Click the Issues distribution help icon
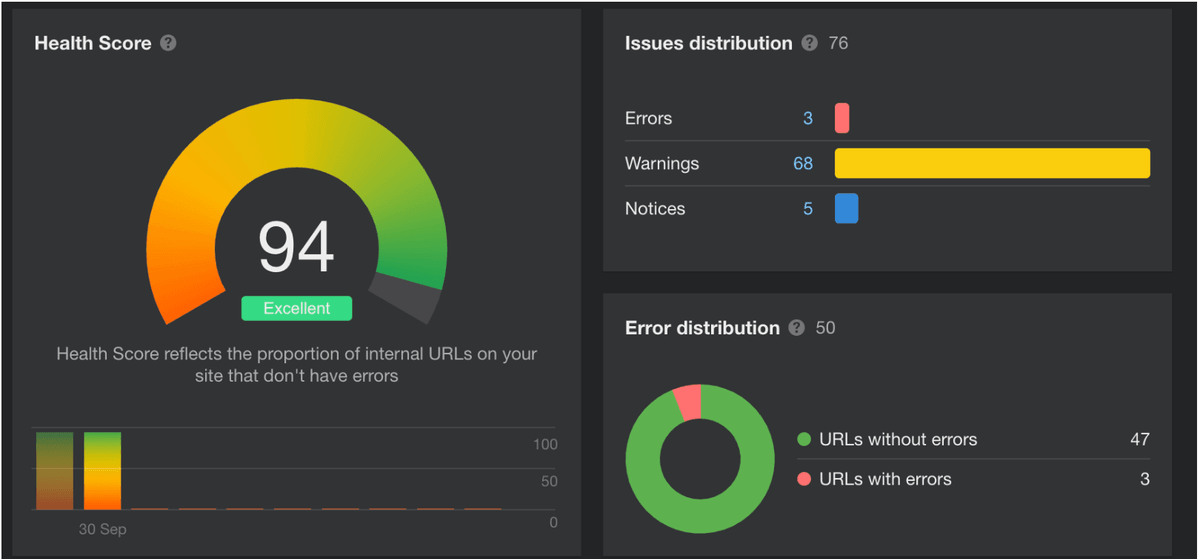 [x=809, y=43]
